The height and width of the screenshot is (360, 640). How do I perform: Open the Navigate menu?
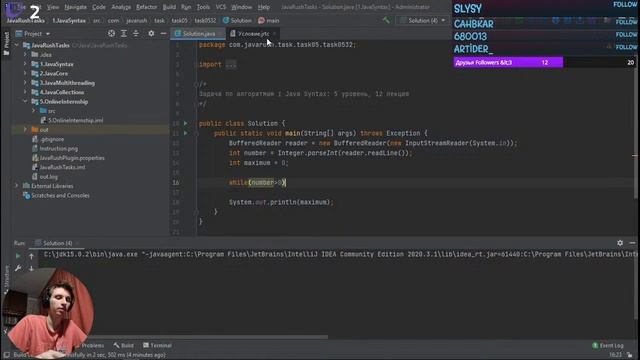point(76,7)
